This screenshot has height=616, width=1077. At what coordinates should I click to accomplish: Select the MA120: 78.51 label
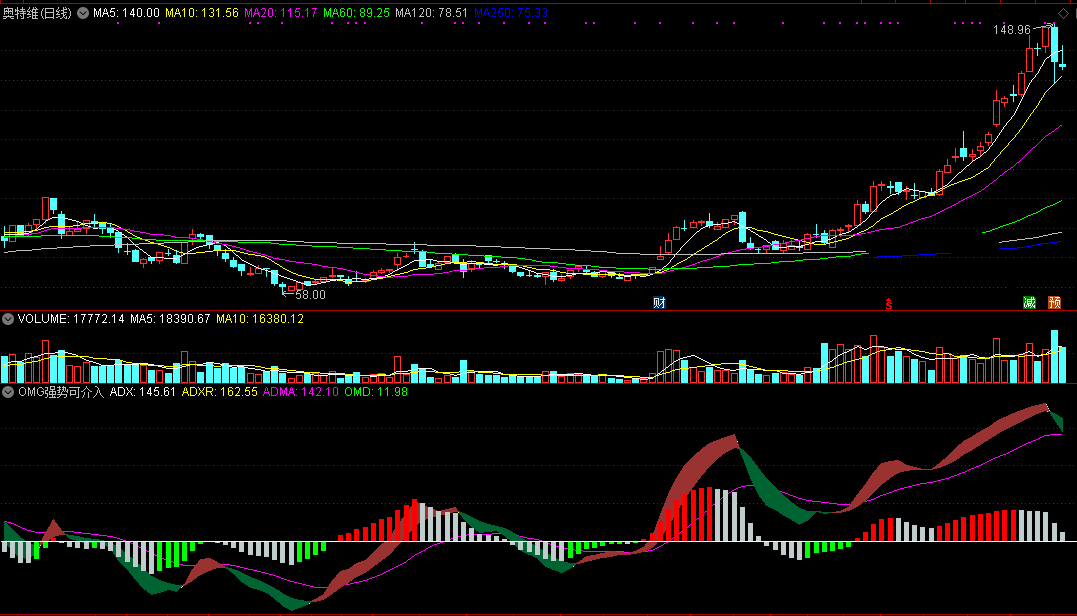[431, 13]
